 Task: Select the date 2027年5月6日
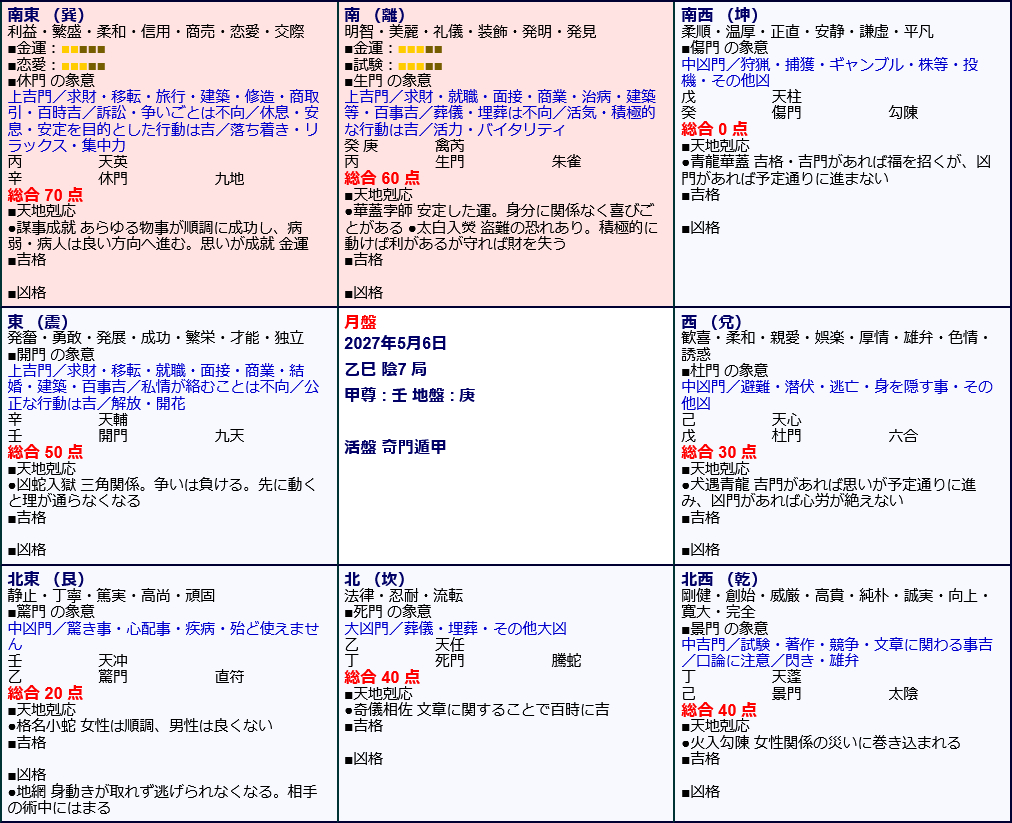(x=395, y=343)
